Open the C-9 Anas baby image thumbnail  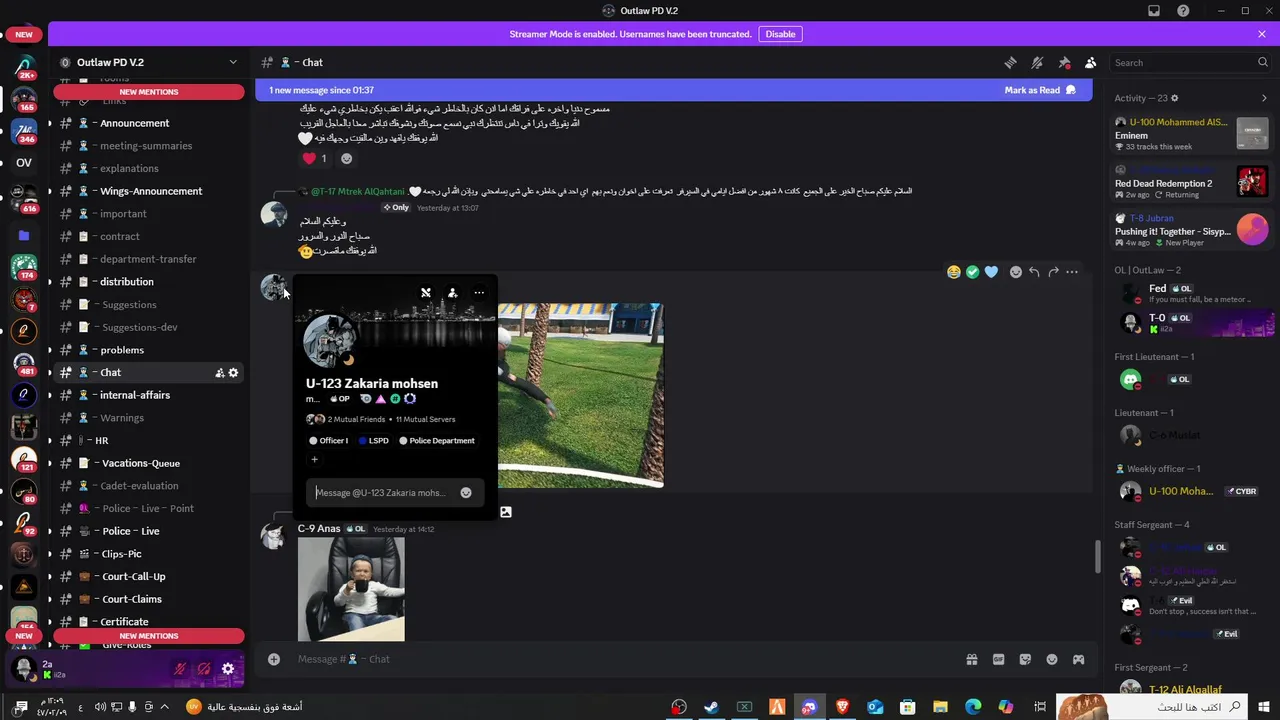351,589
